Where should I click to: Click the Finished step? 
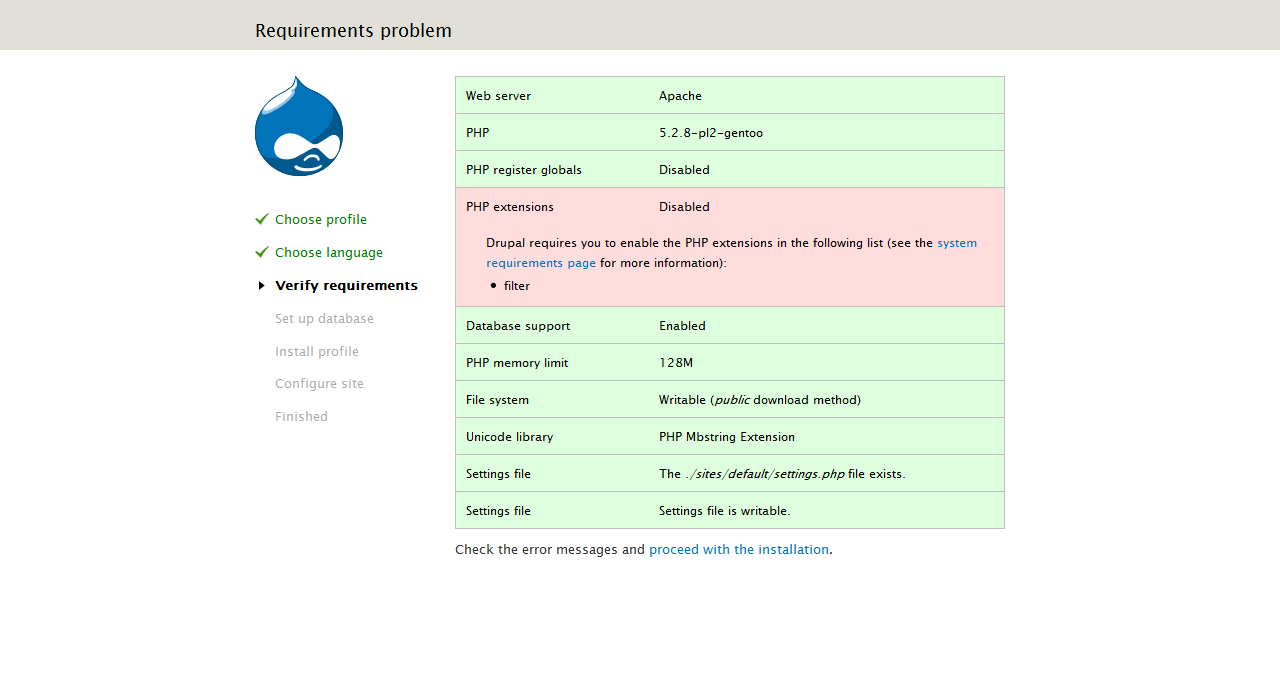coord(301,417)
